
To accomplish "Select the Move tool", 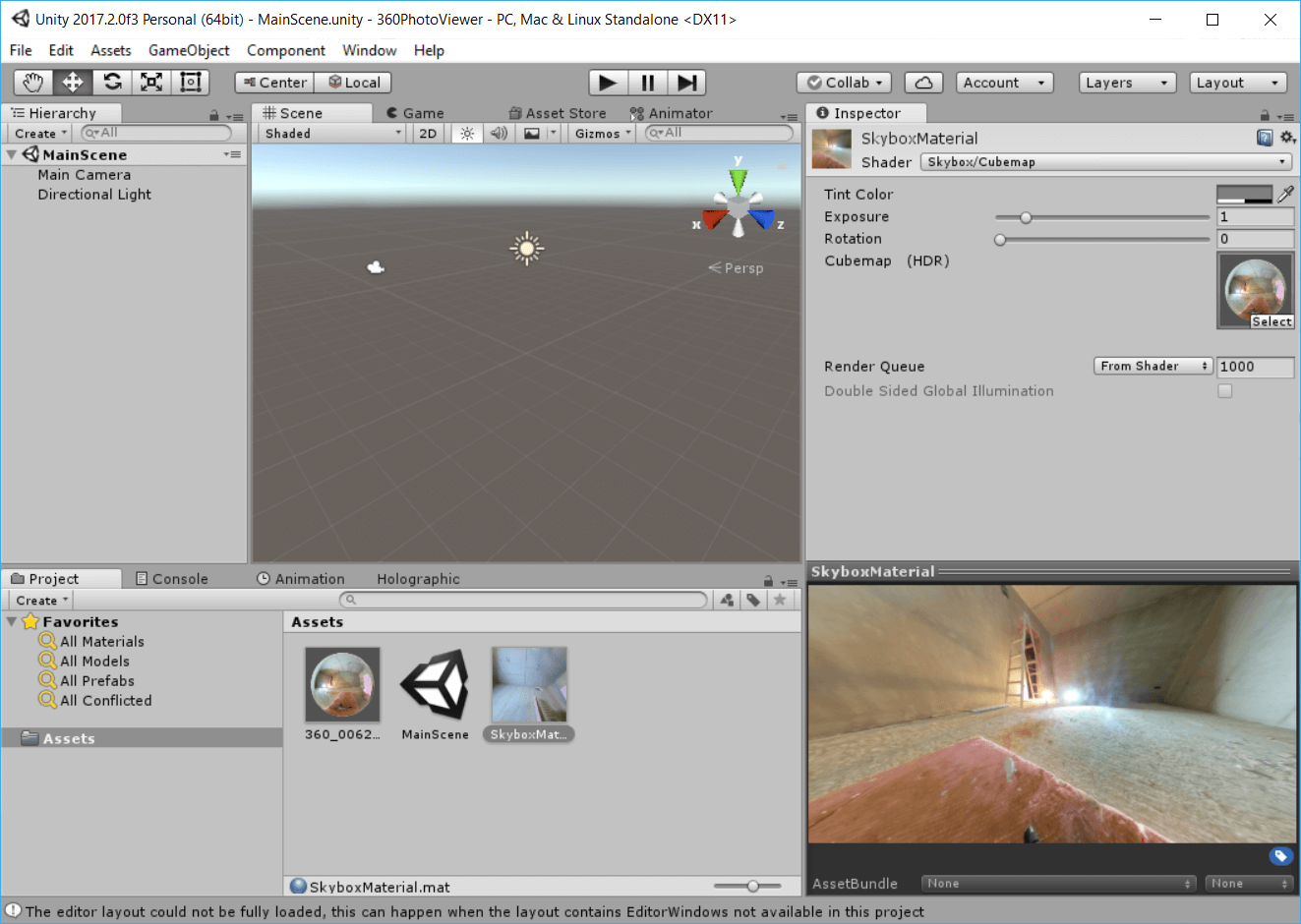I will (73, 83).
